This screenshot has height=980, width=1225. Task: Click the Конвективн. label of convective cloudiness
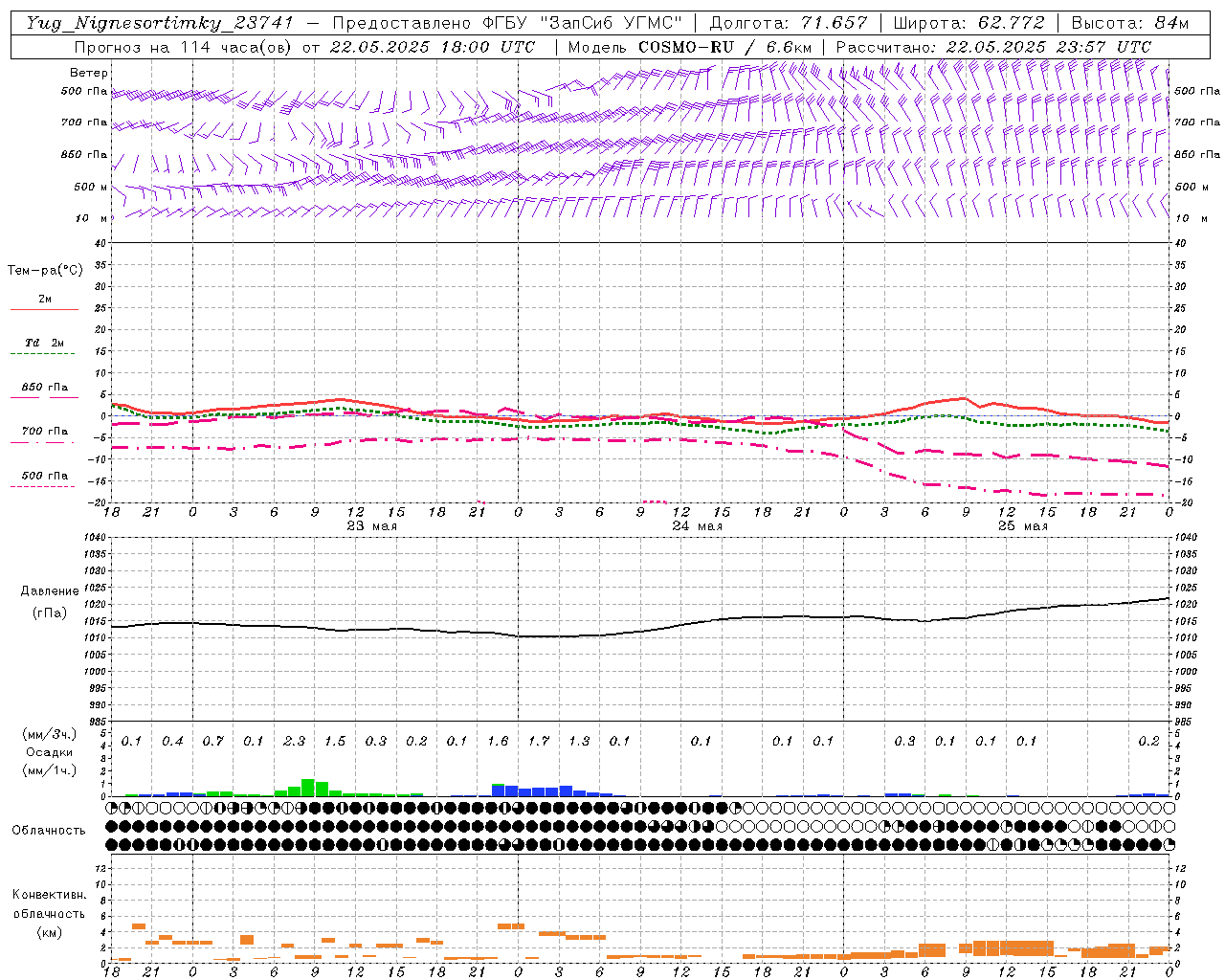[50, 895]
